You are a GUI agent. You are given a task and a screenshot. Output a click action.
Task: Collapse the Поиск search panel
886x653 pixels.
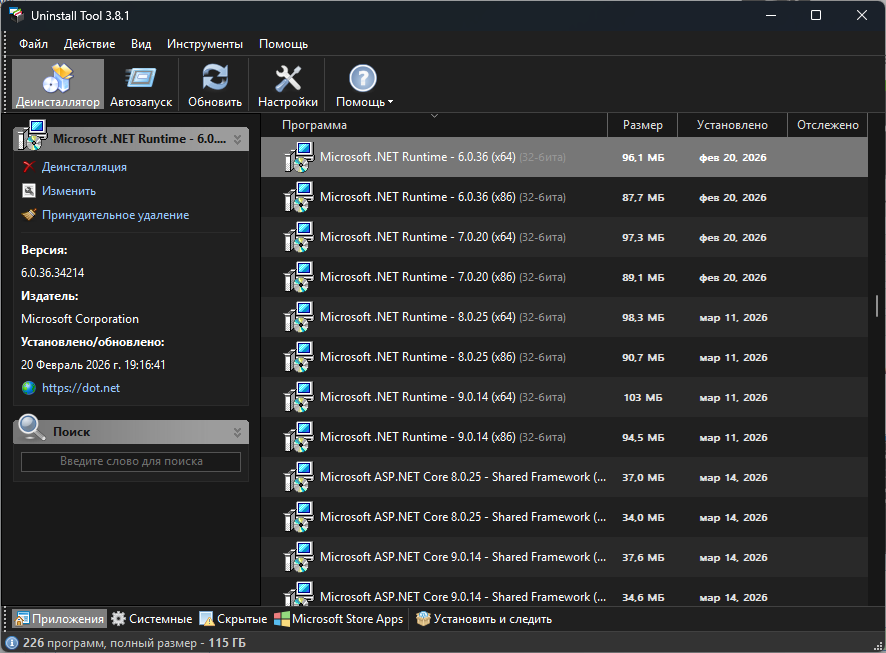pyautogui.click(x=237, y=432)
